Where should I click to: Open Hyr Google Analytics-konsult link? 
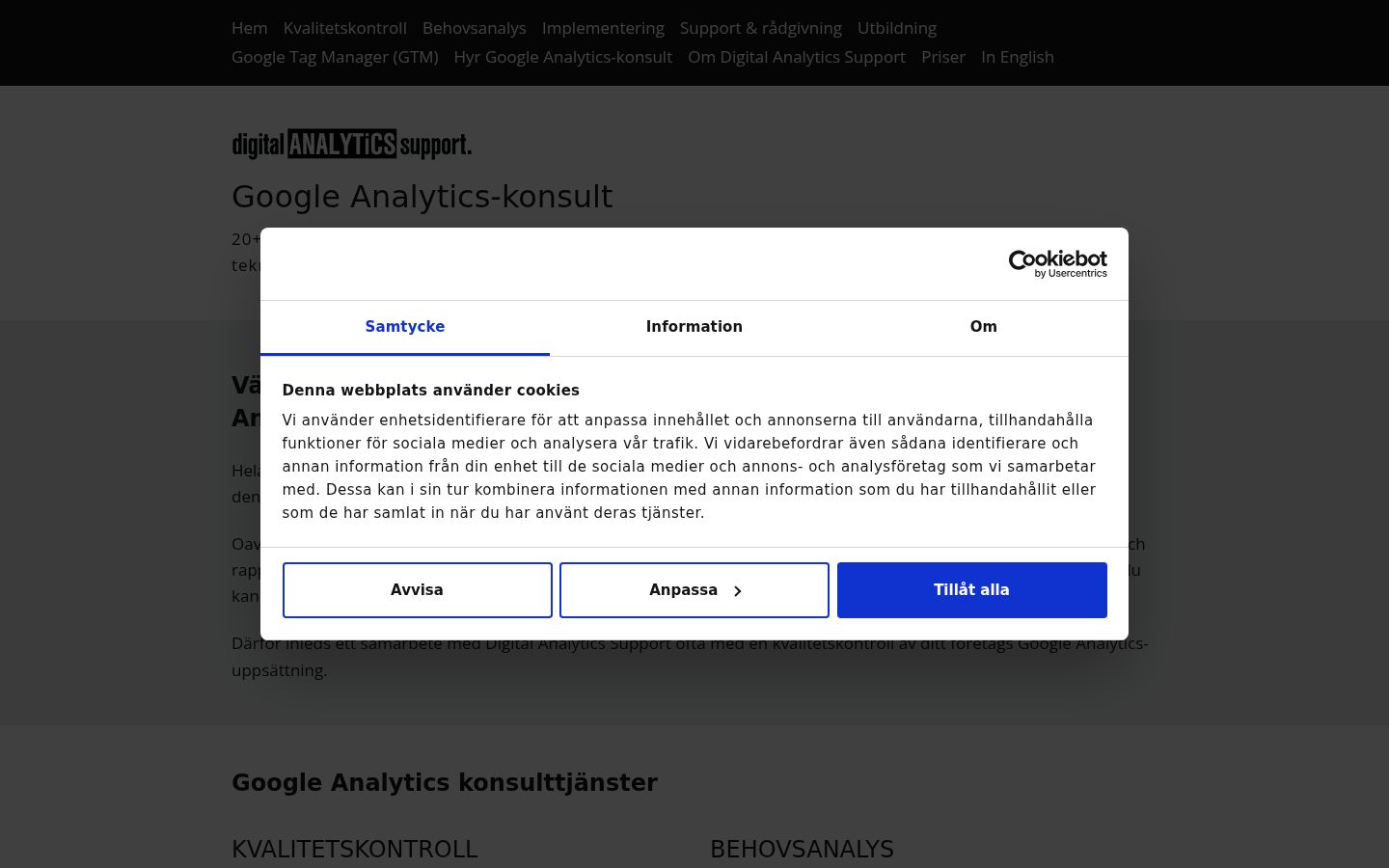pyautogui.click(x=563, y=57)
